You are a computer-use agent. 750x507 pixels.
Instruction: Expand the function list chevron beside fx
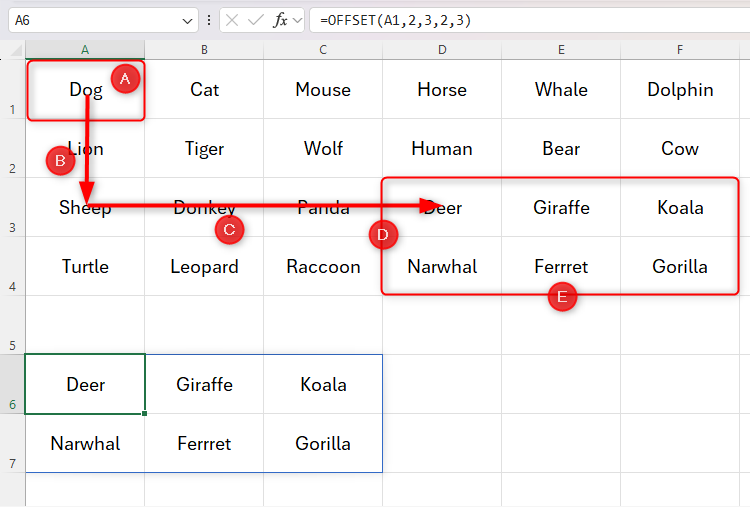coord(297,20)
